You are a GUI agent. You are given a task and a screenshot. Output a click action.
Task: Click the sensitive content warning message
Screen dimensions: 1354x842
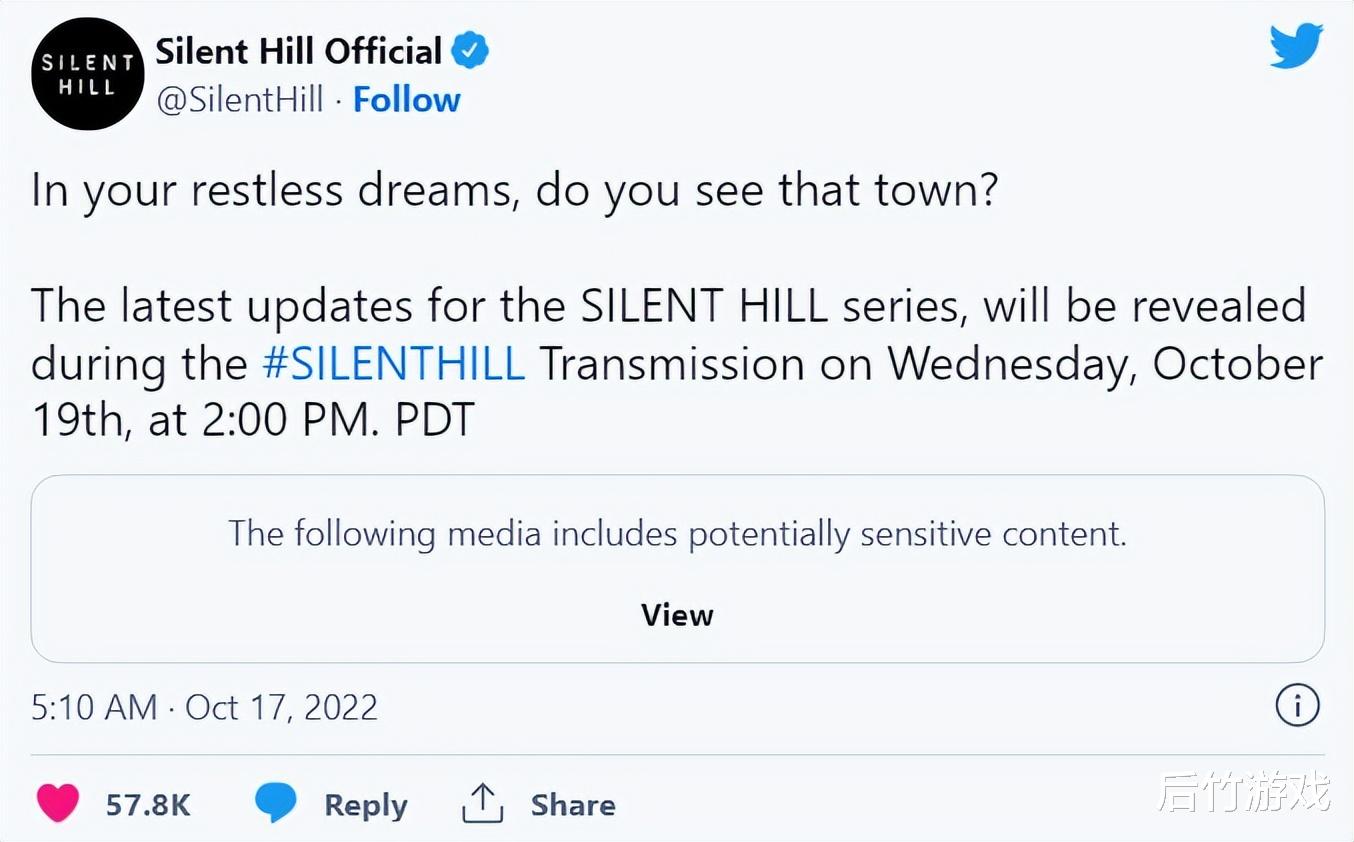click(x=677, y=533)
